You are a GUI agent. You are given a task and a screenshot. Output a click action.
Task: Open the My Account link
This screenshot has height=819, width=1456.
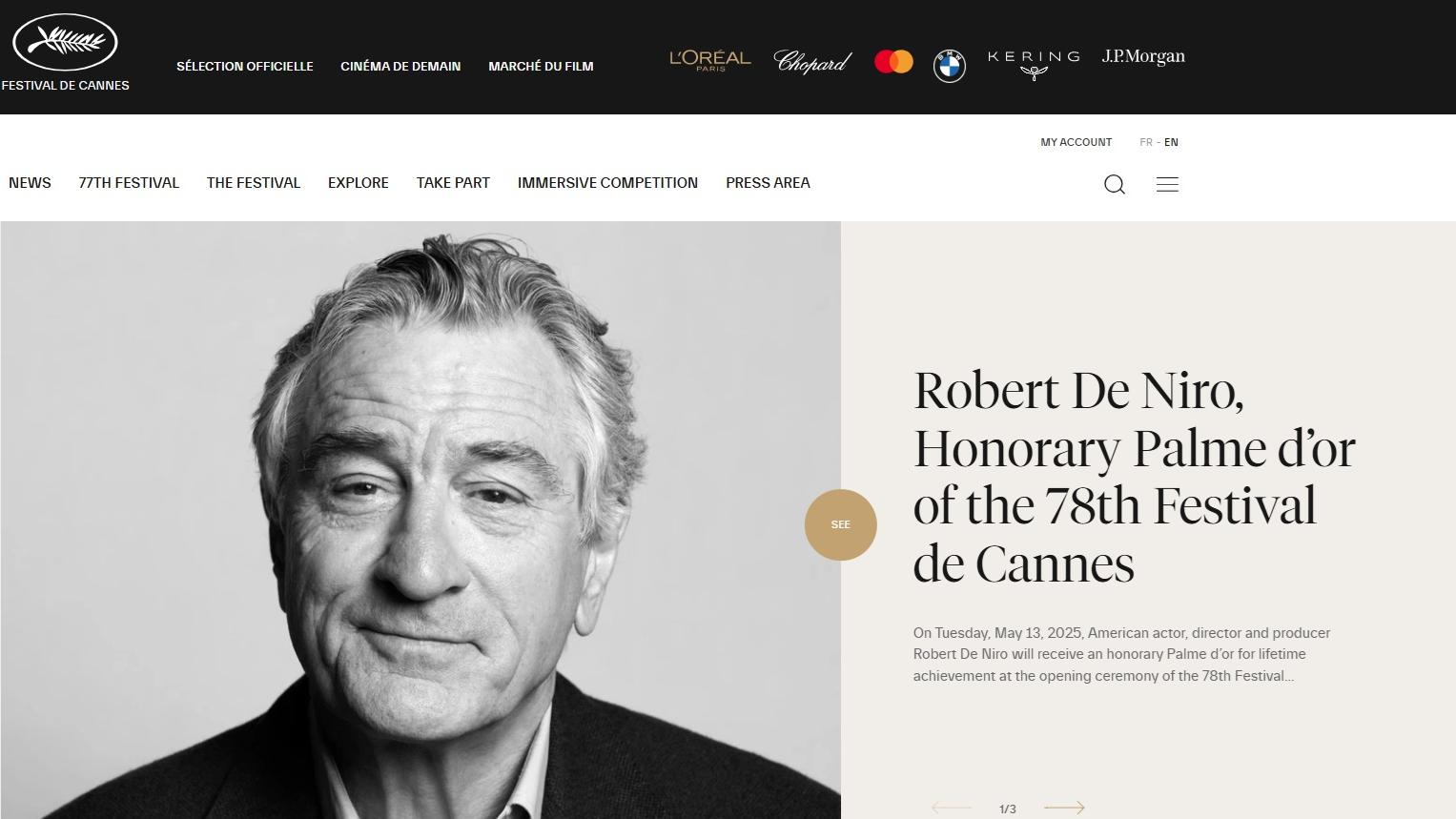(1076, 142)
